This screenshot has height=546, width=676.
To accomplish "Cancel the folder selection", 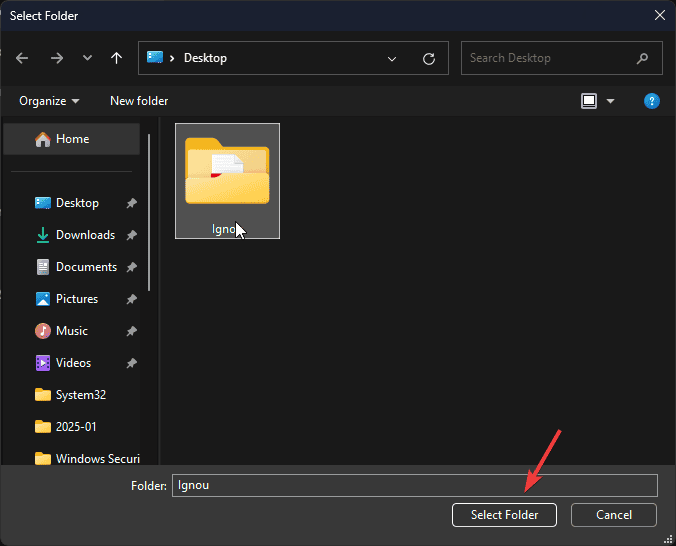I will click(x=613, y=515).
